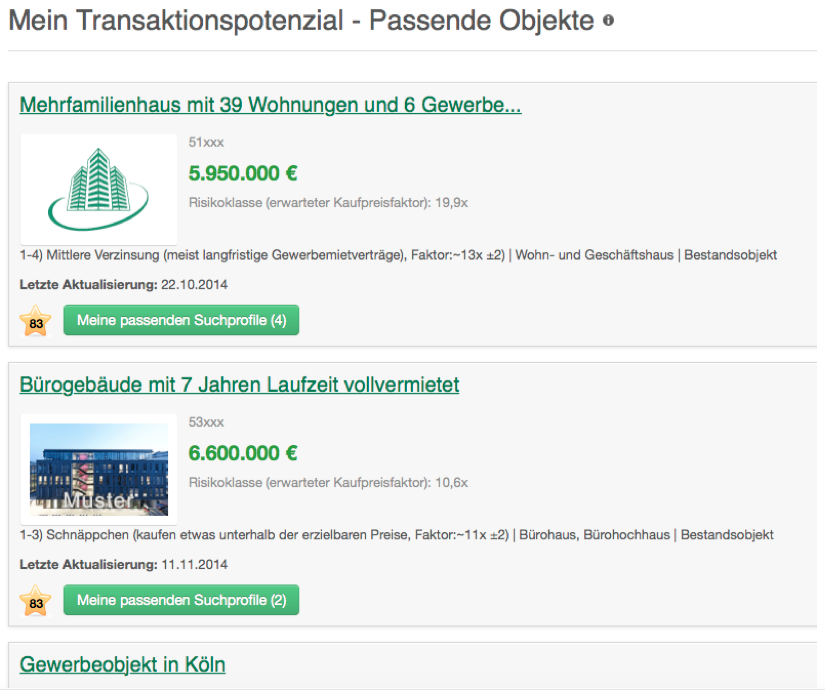Click the 51xxx postal code label
The image size is (825, 690).
(206, 143)
